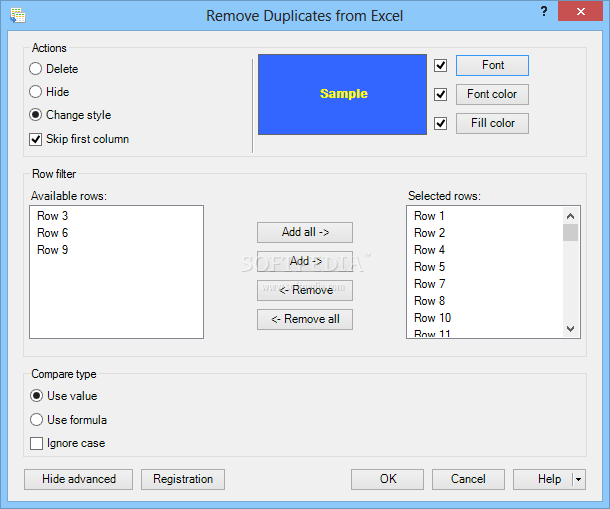Select Row 9 in Available rows
The width and height of the screenshot is (610, 509).
[x=116, y=250]
